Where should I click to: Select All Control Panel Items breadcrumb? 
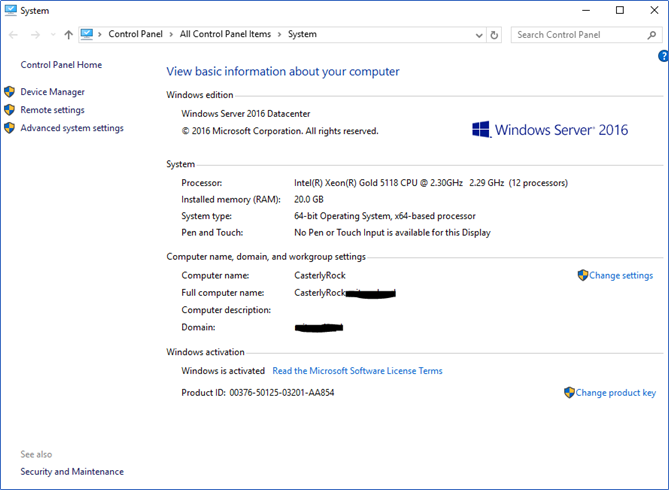pos(225,34)
